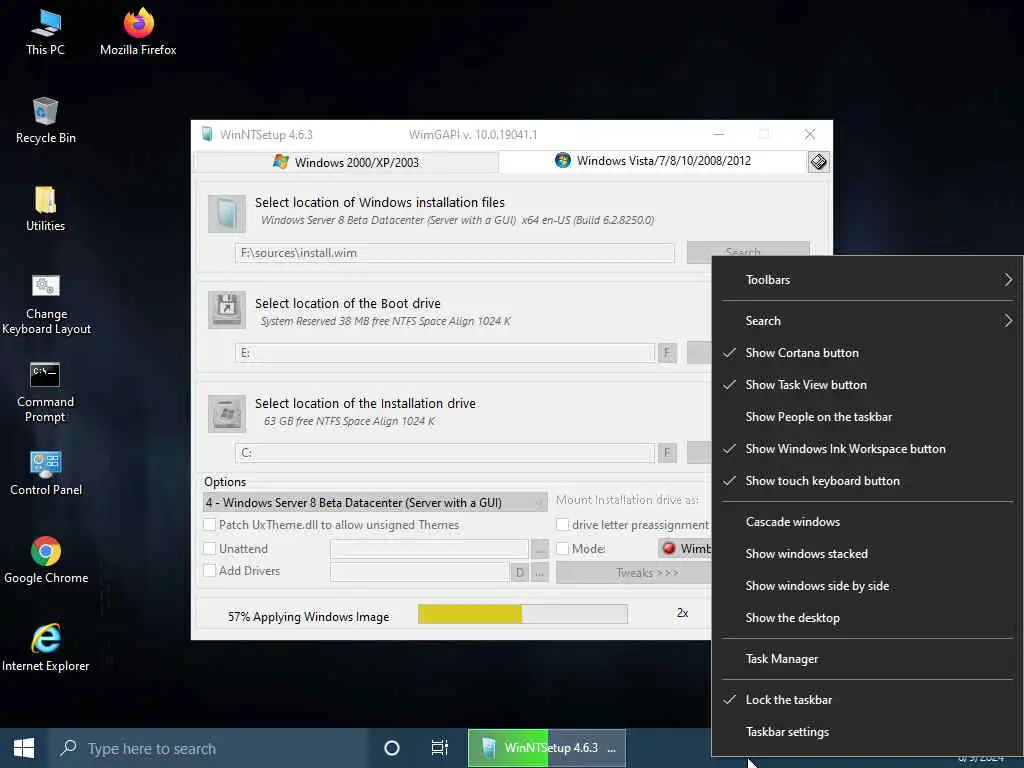Viewport: 1024px width, 768px height.
Task: Click the install.wim path field
Action: 455,253
